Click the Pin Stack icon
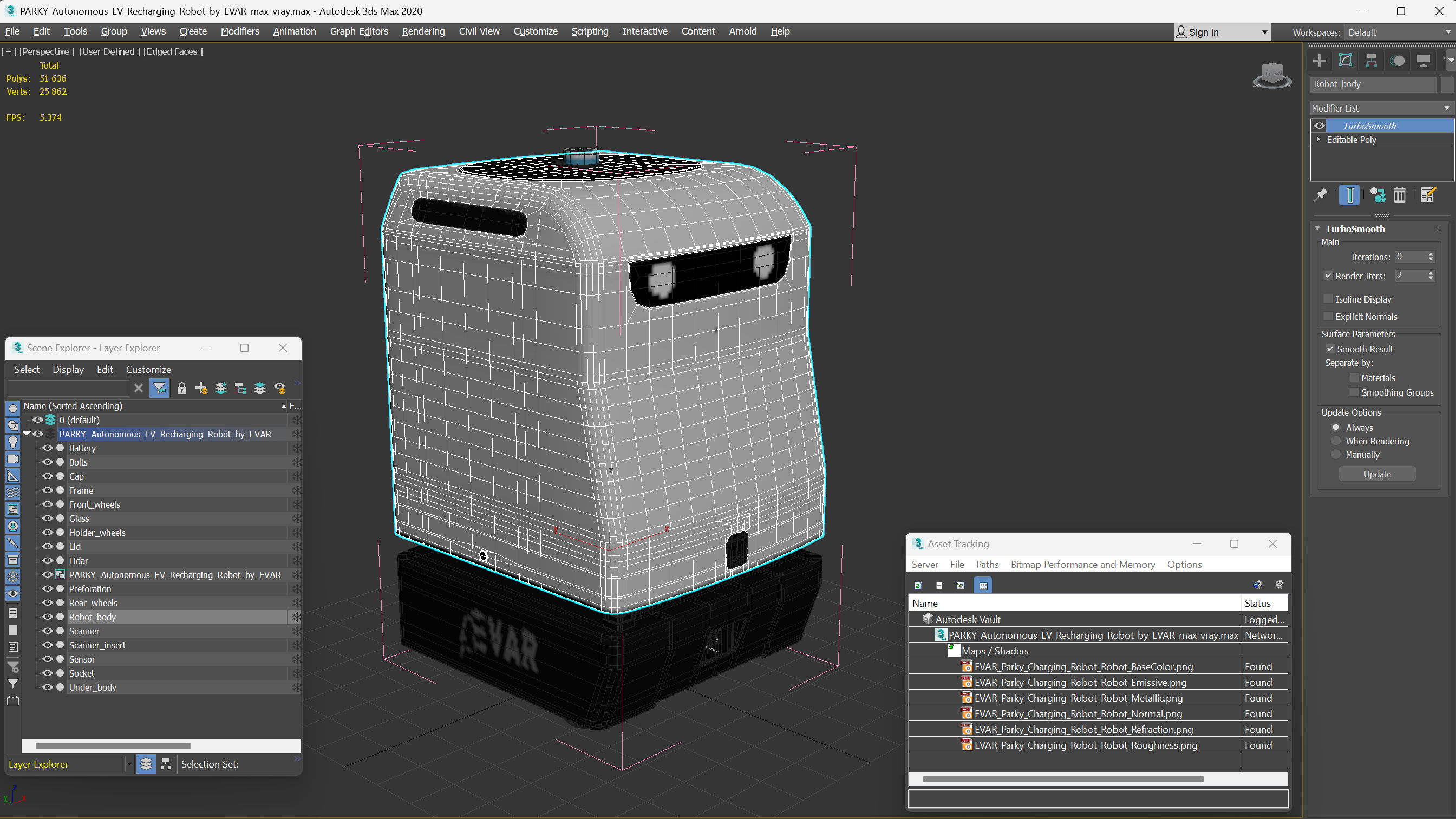This screenshot has height=819, width=1456. click(1320, 195)
